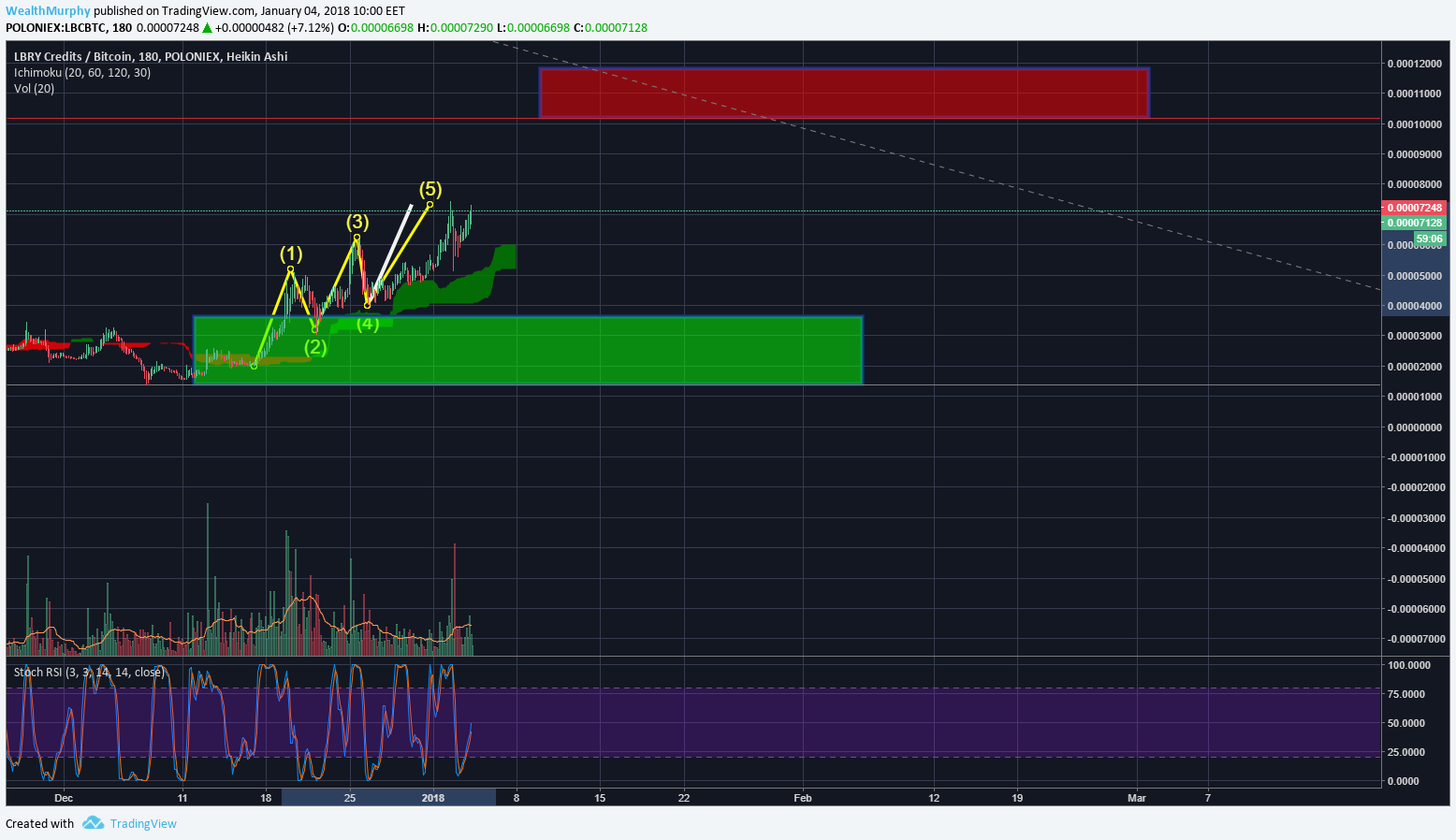Click the 59:06 bar countdown label

click(1429, 239)
